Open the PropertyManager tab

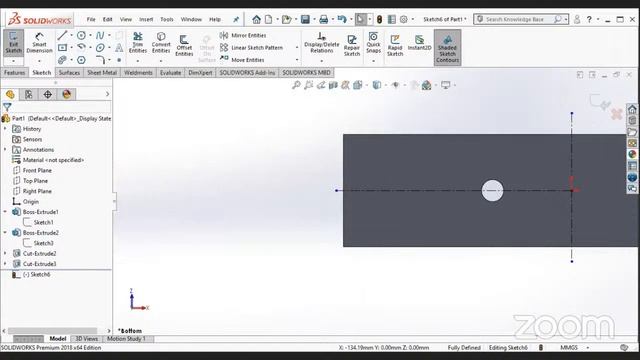click(x=29, y=94)
